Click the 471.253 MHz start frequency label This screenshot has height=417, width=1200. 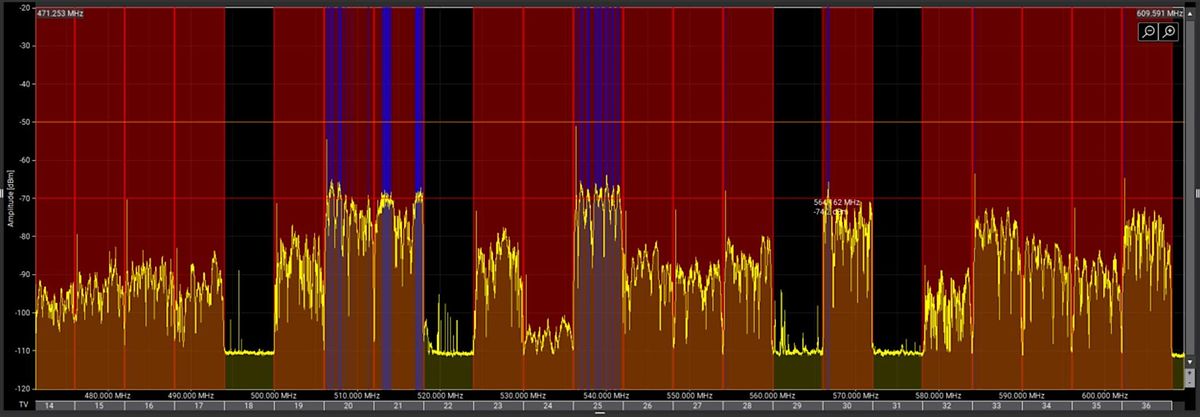pos(59,14)
